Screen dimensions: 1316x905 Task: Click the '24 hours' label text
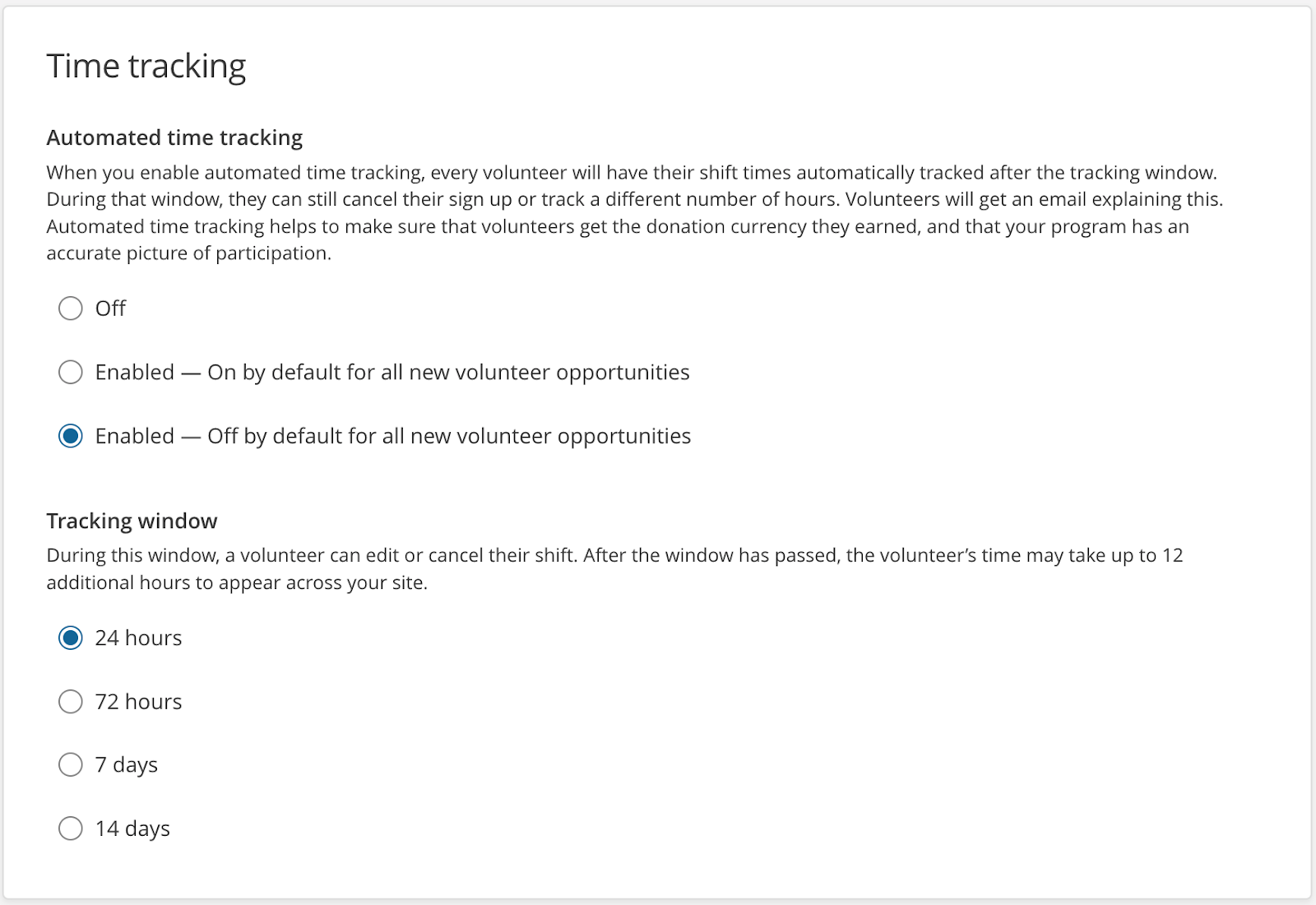(138, 638)
